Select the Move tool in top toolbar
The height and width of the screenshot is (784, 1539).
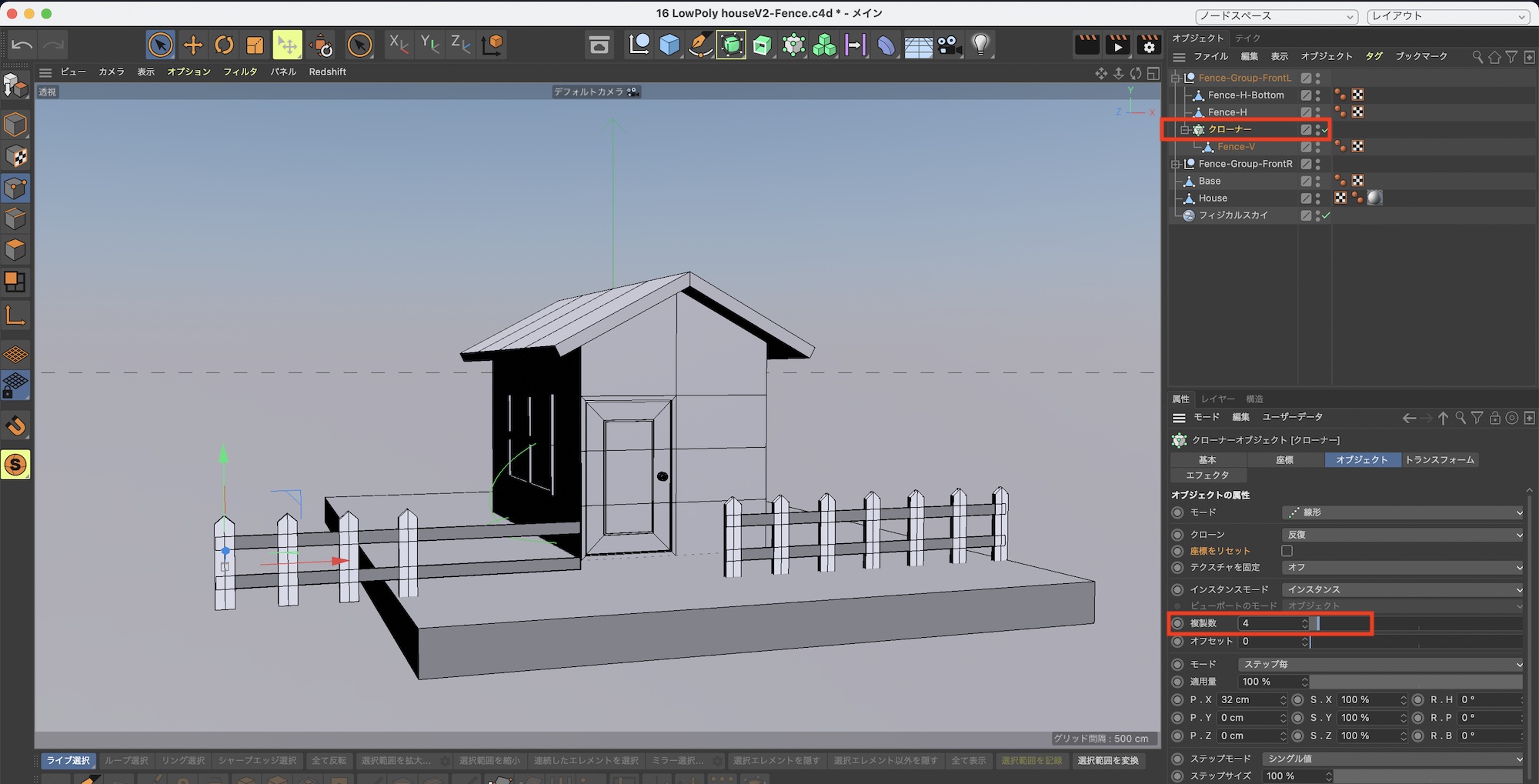[193, 45]
